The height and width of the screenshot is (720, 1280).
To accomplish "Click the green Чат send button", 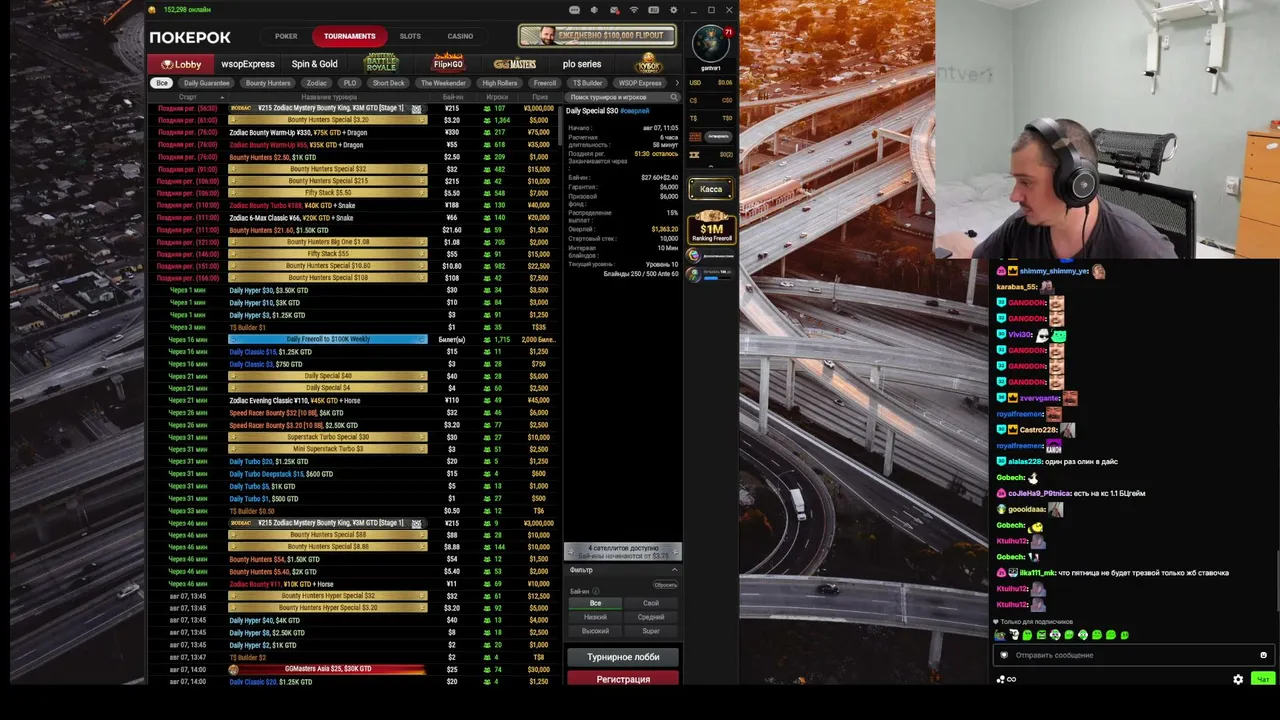I will [1263, 679].
